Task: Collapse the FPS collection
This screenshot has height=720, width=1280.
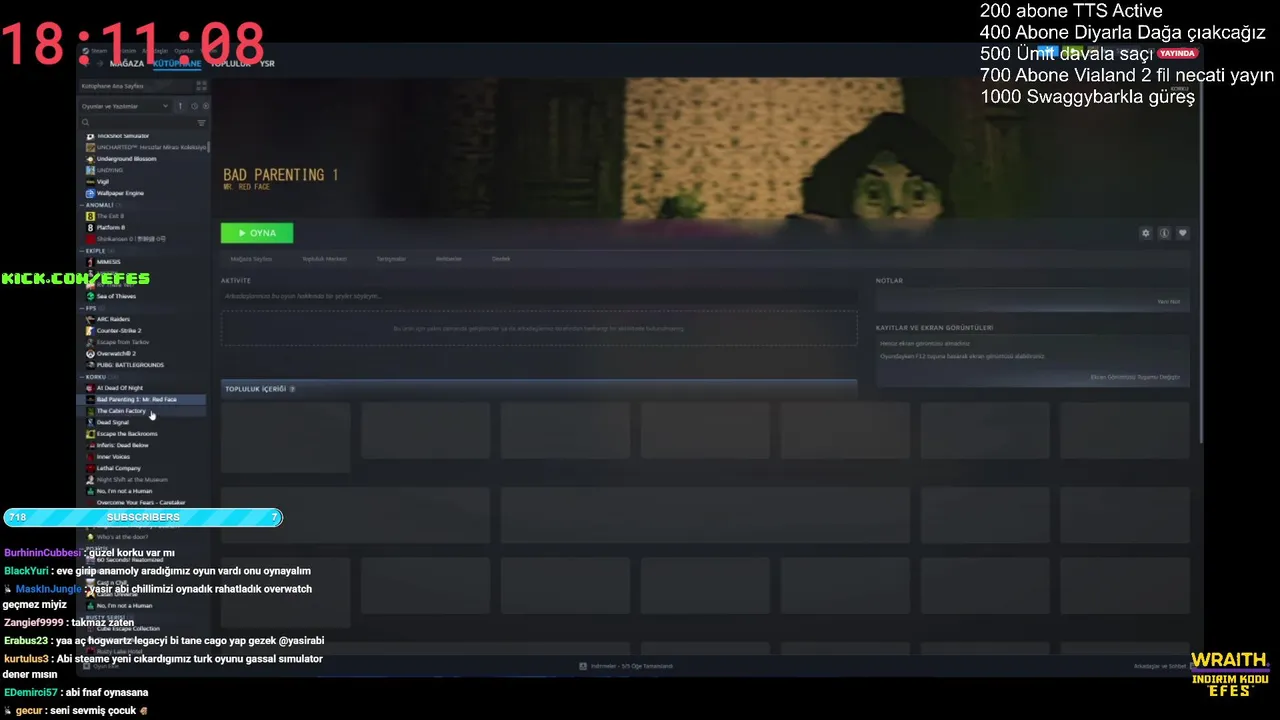Action: (x=91, y=308)
